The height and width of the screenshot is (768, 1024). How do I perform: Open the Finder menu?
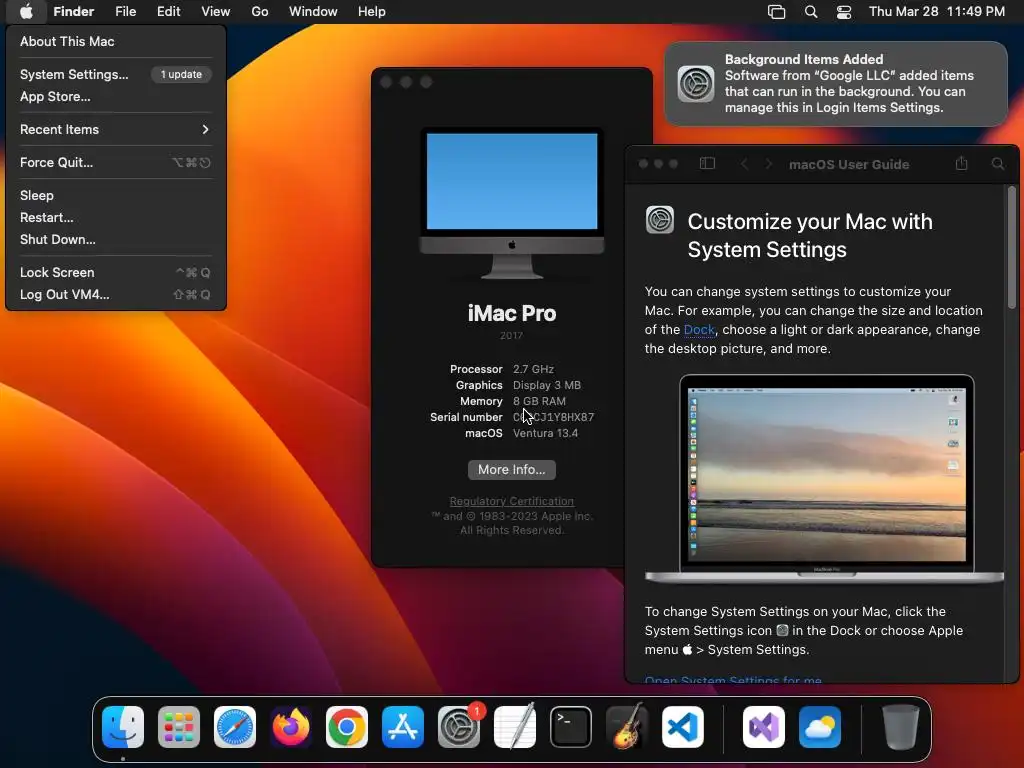coord(73,12)
